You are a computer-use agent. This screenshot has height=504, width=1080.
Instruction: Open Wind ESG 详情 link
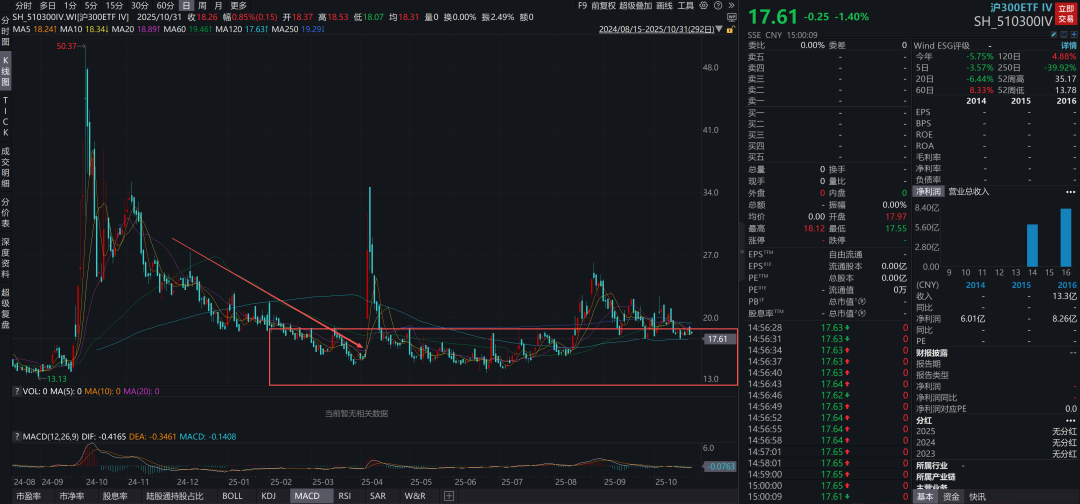pyautogui.click(x=1068, y=45)
